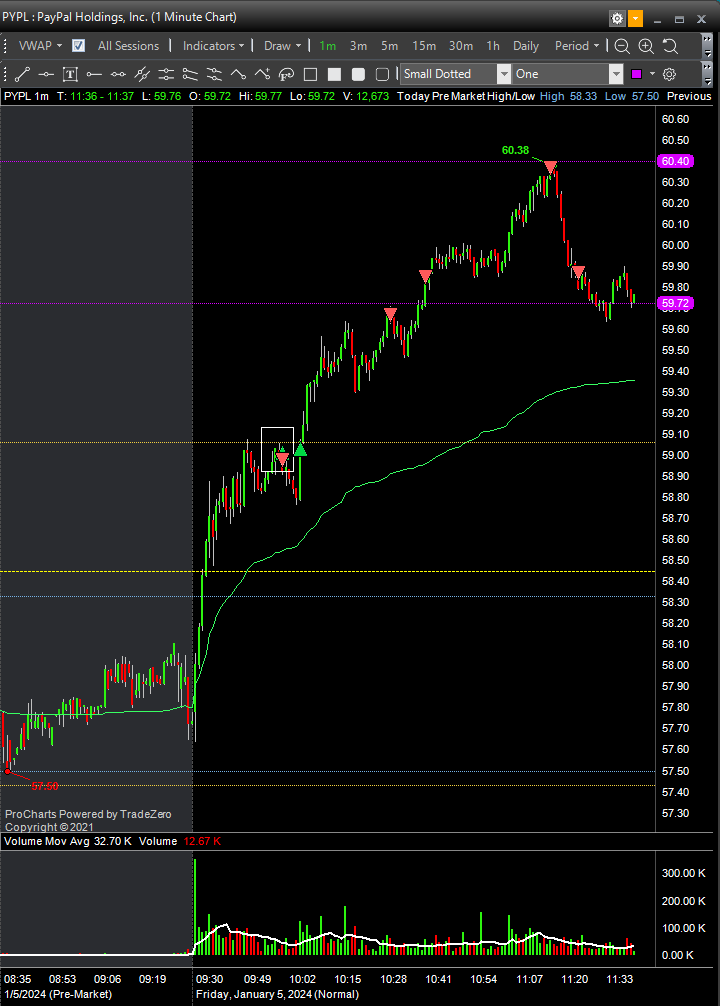Click the green buy arrow marker near 59.00

pos(300,448)
